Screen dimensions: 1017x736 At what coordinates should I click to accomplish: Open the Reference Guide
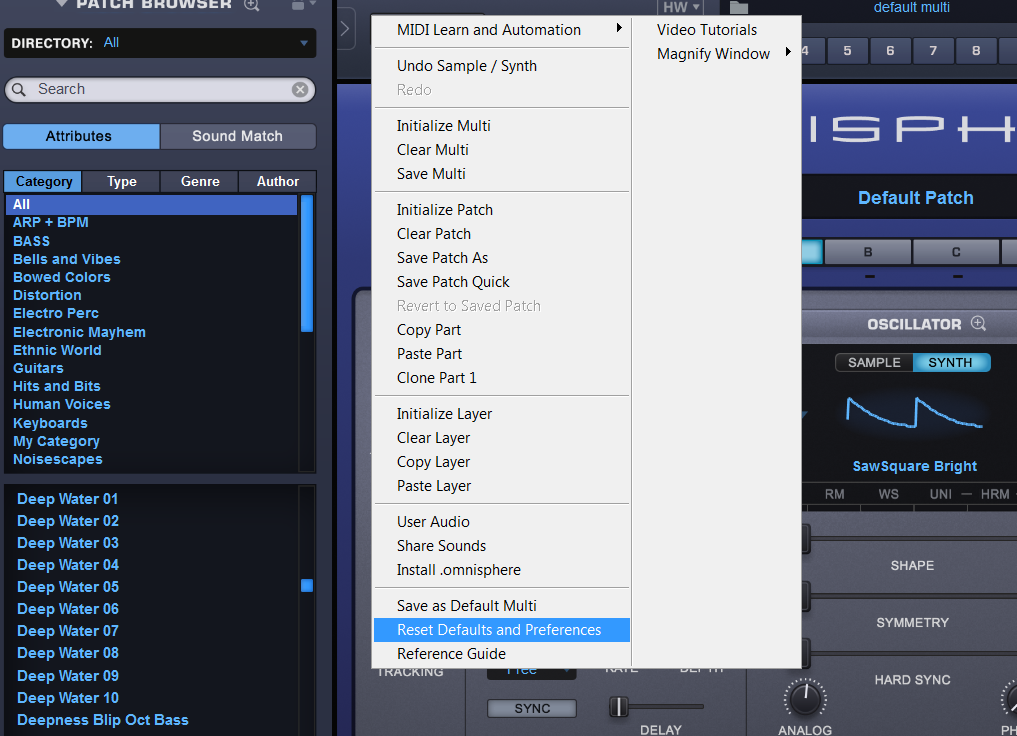point(502,654)
